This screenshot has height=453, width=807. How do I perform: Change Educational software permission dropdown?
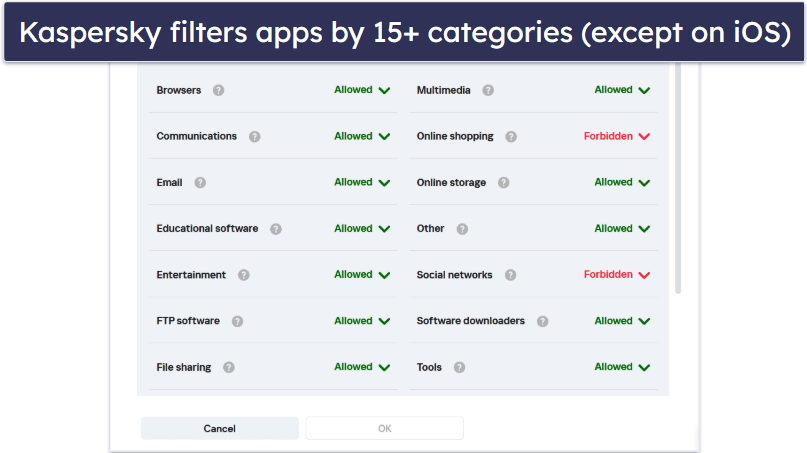point(362,229)
